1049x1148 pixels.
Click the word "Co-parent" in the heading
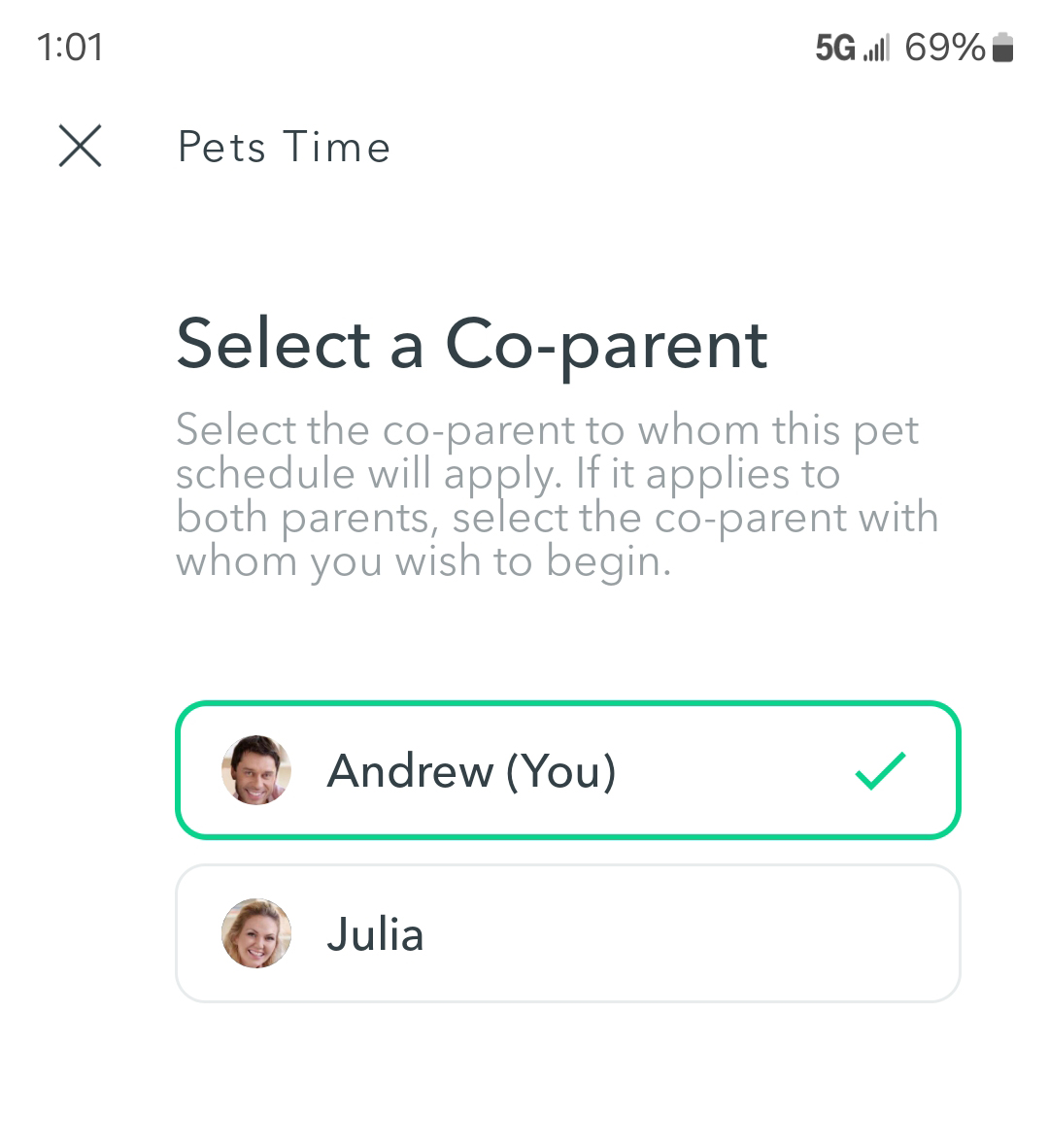606,346
